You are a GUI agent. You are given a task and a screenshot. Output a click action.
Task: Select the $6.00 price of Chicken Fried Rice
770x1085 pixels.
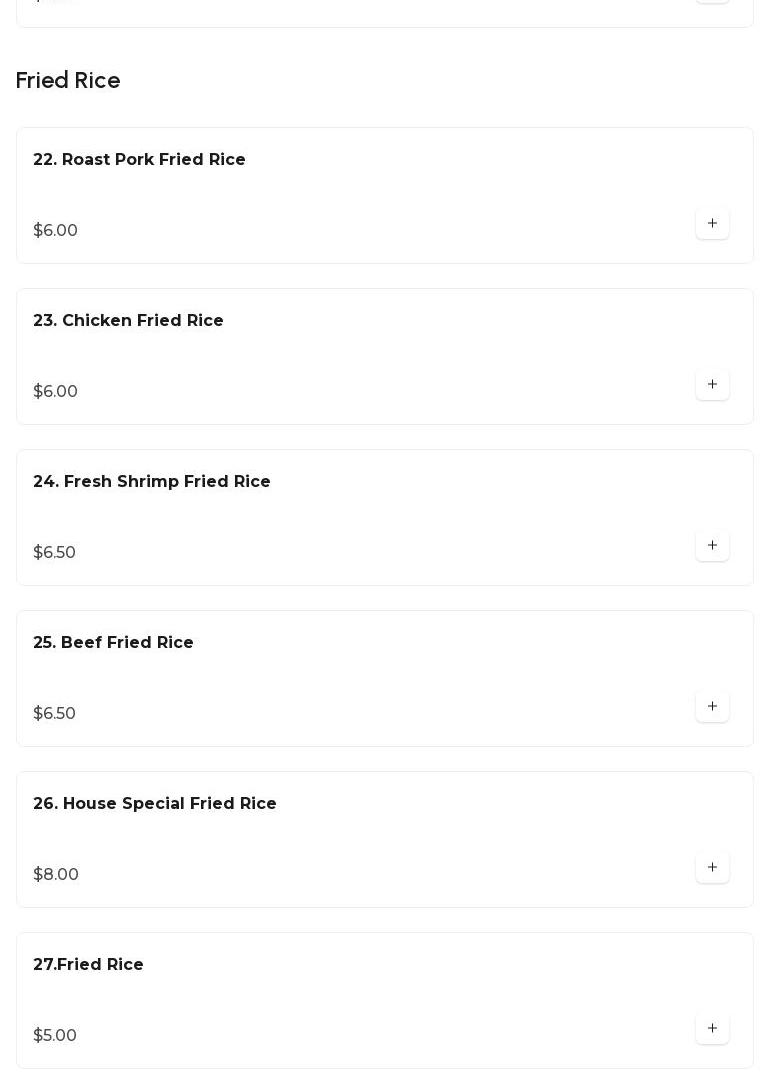pos(55,392)
